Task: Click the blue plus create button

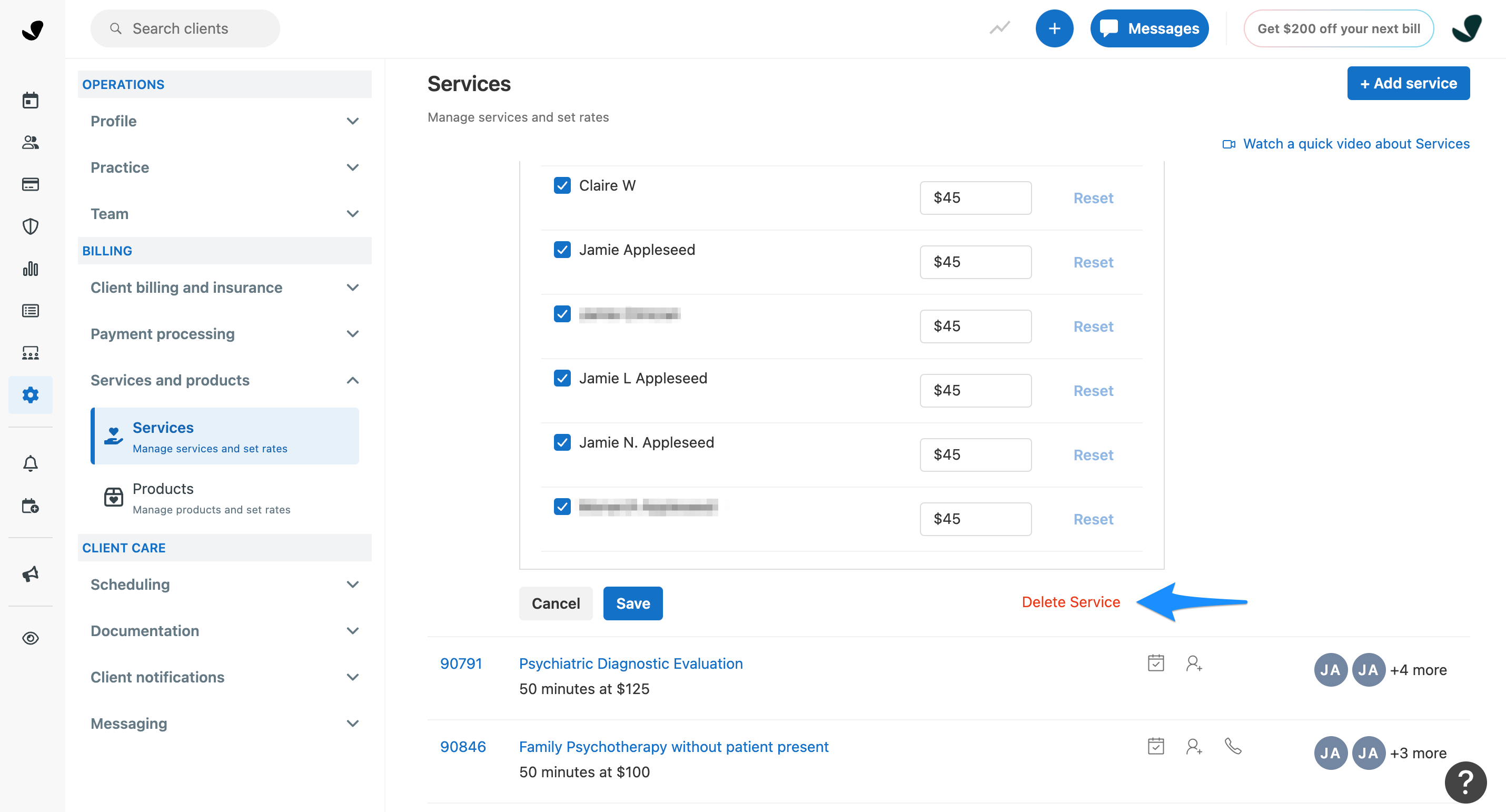Action: (x=1054, y=28)
